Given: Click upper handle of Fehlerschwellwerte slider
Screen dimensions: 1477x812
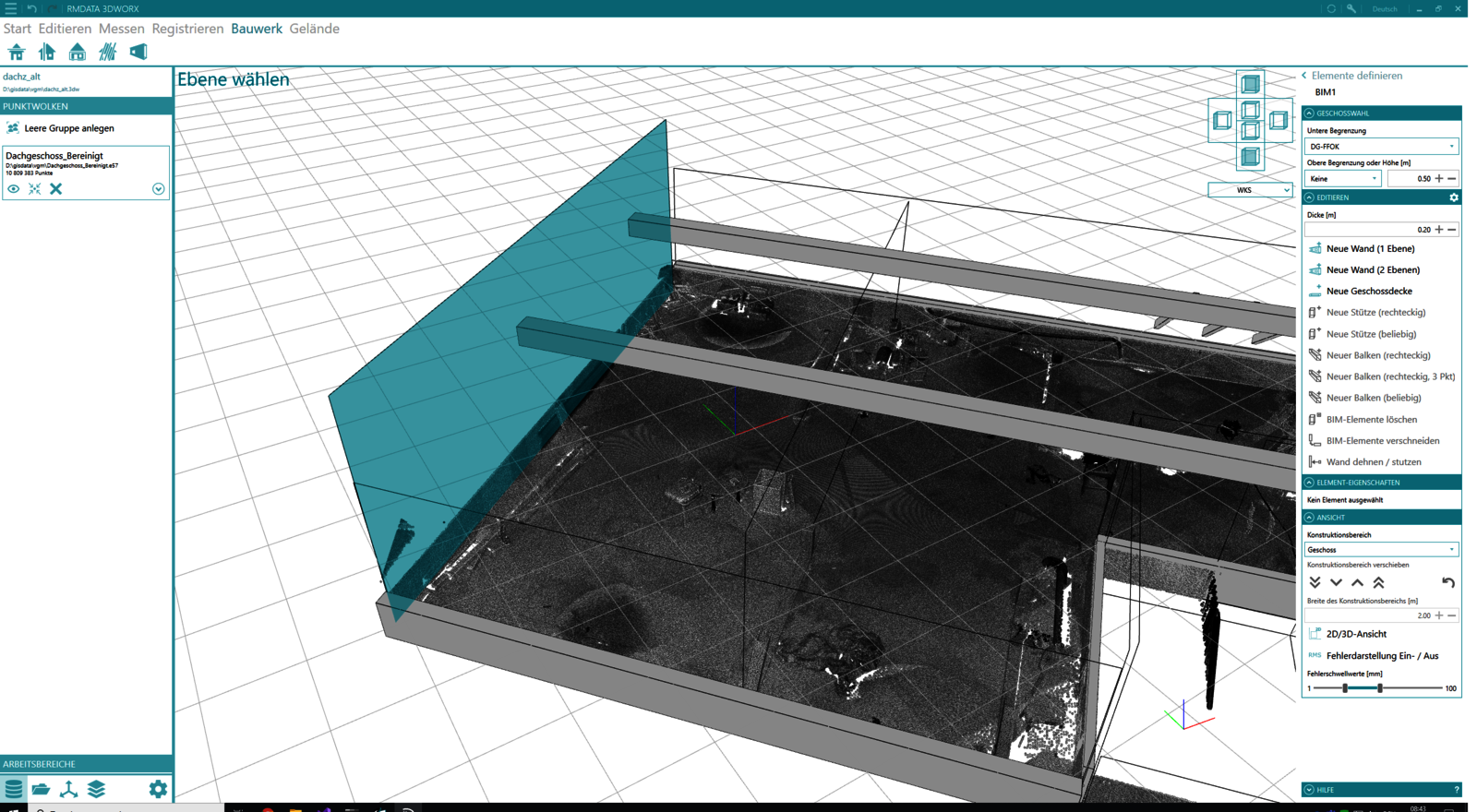Looking at the screenshot, I should 1380,688.
